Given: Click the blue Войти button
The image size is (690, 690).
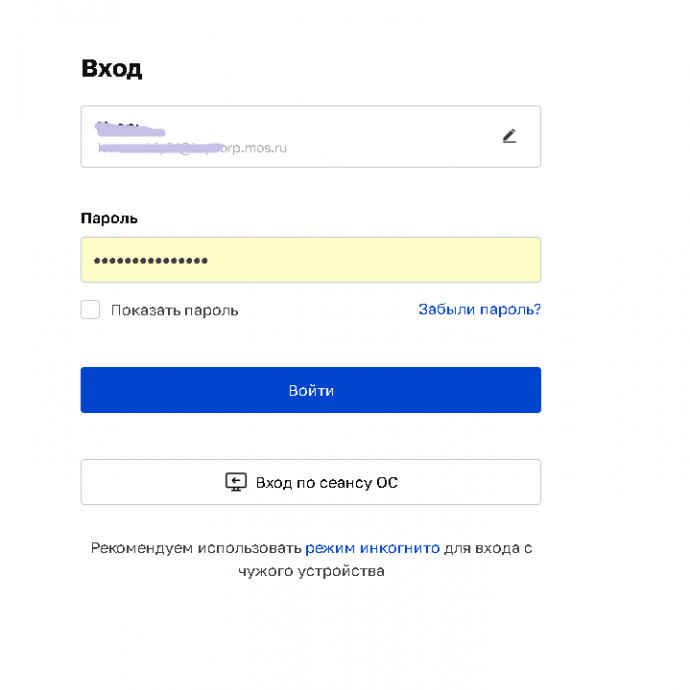Looking at the screenshot, I should pyautogui.click(x=311, y=390).
